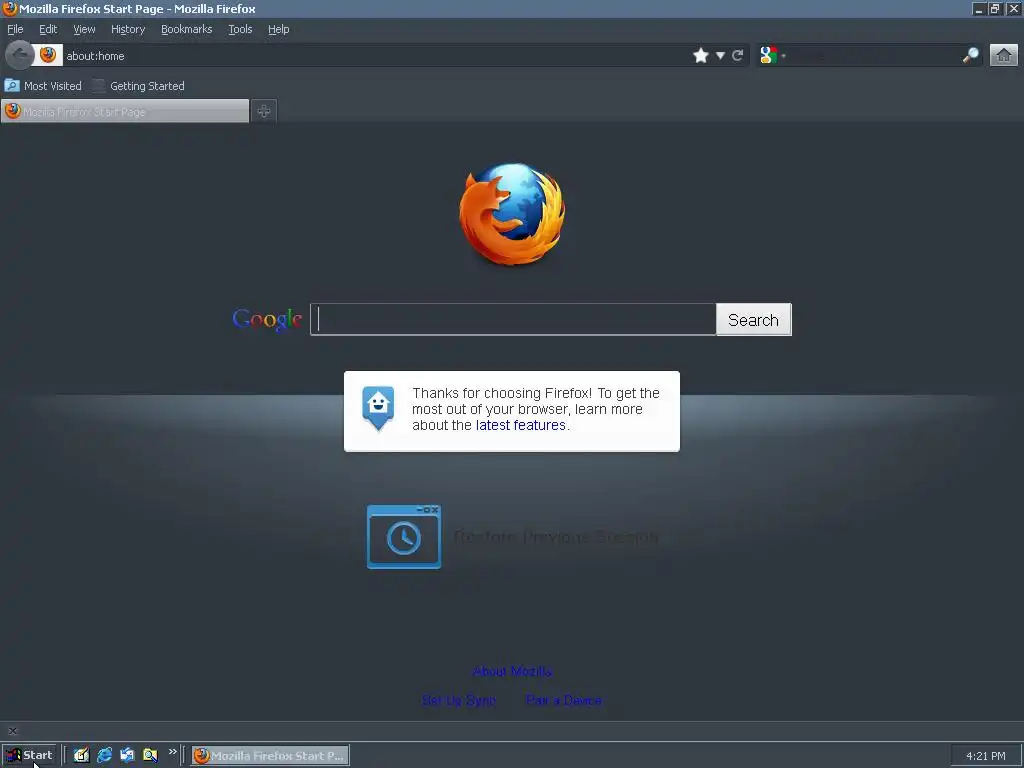Click the Restore Previous Session clock icon

(404, 537)
